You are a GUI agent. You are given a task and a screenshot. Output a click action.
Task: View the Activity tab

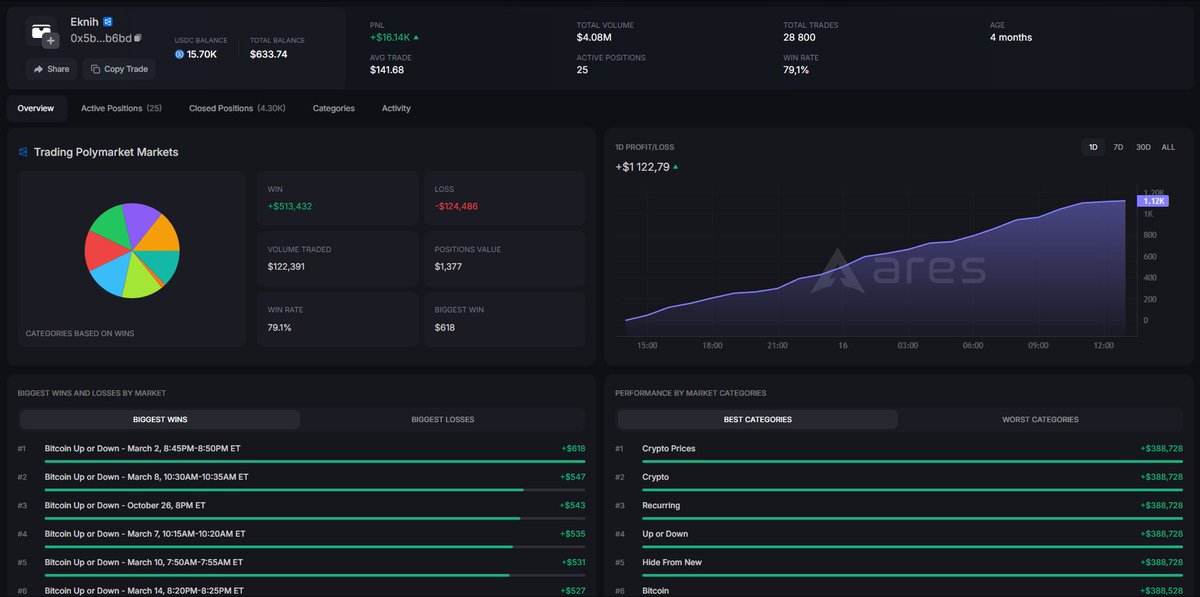(x=396, y=108)
